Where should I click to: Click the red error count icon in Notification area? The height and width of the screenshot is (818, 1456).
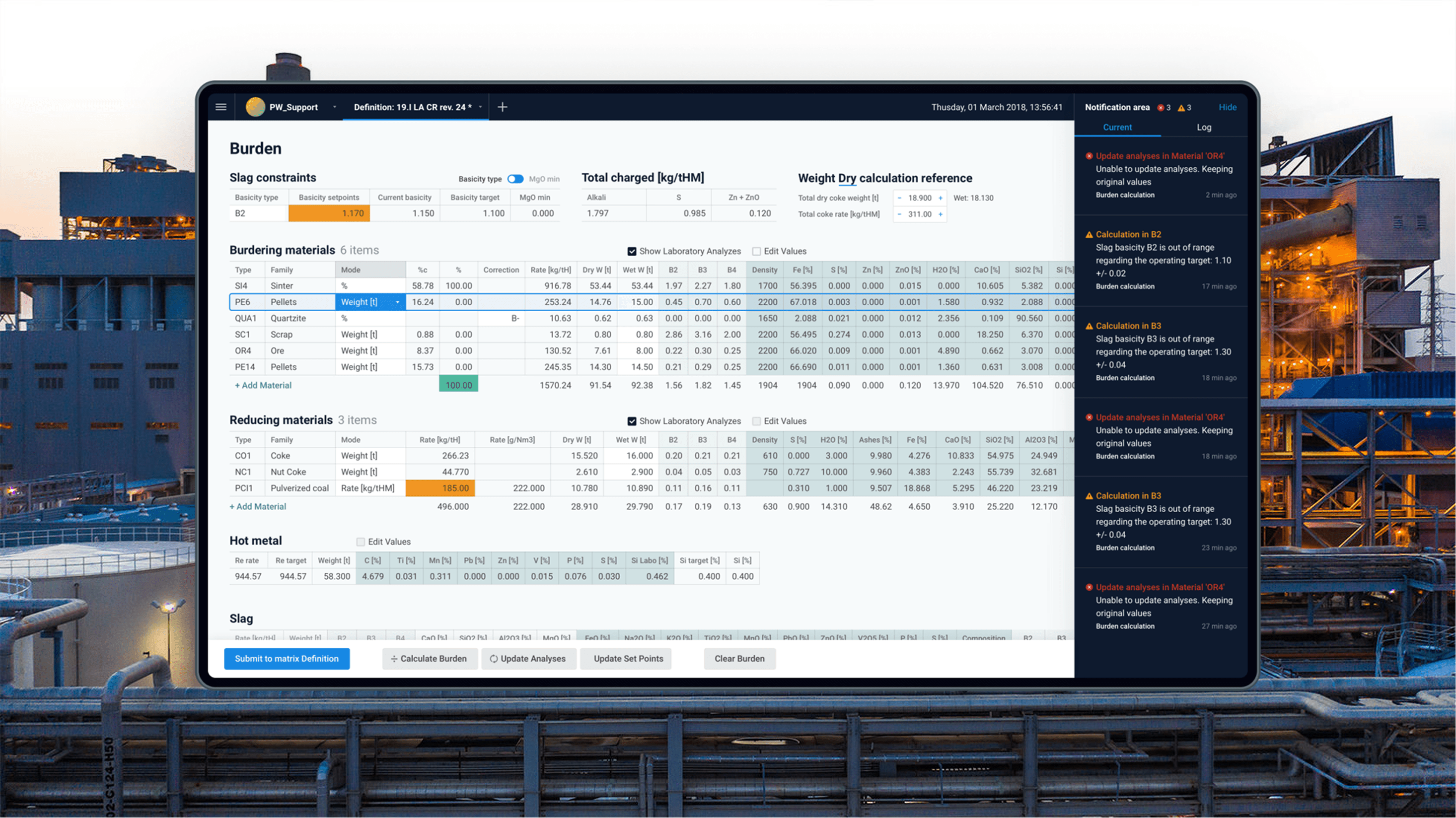coord(1161,107)
